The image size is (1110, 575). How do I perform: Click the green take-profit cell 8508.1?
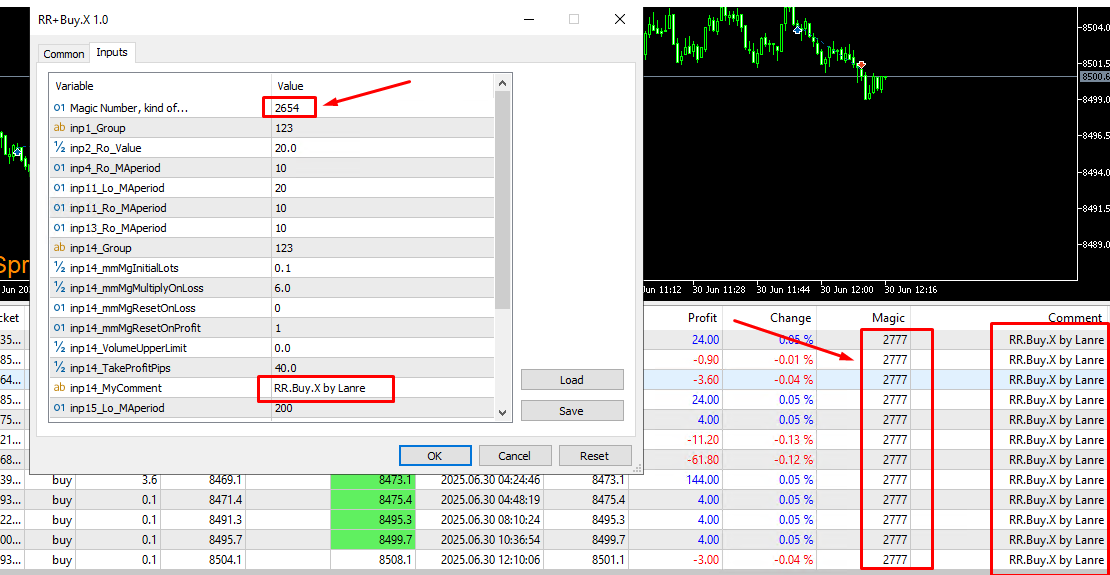coord(373,561)
